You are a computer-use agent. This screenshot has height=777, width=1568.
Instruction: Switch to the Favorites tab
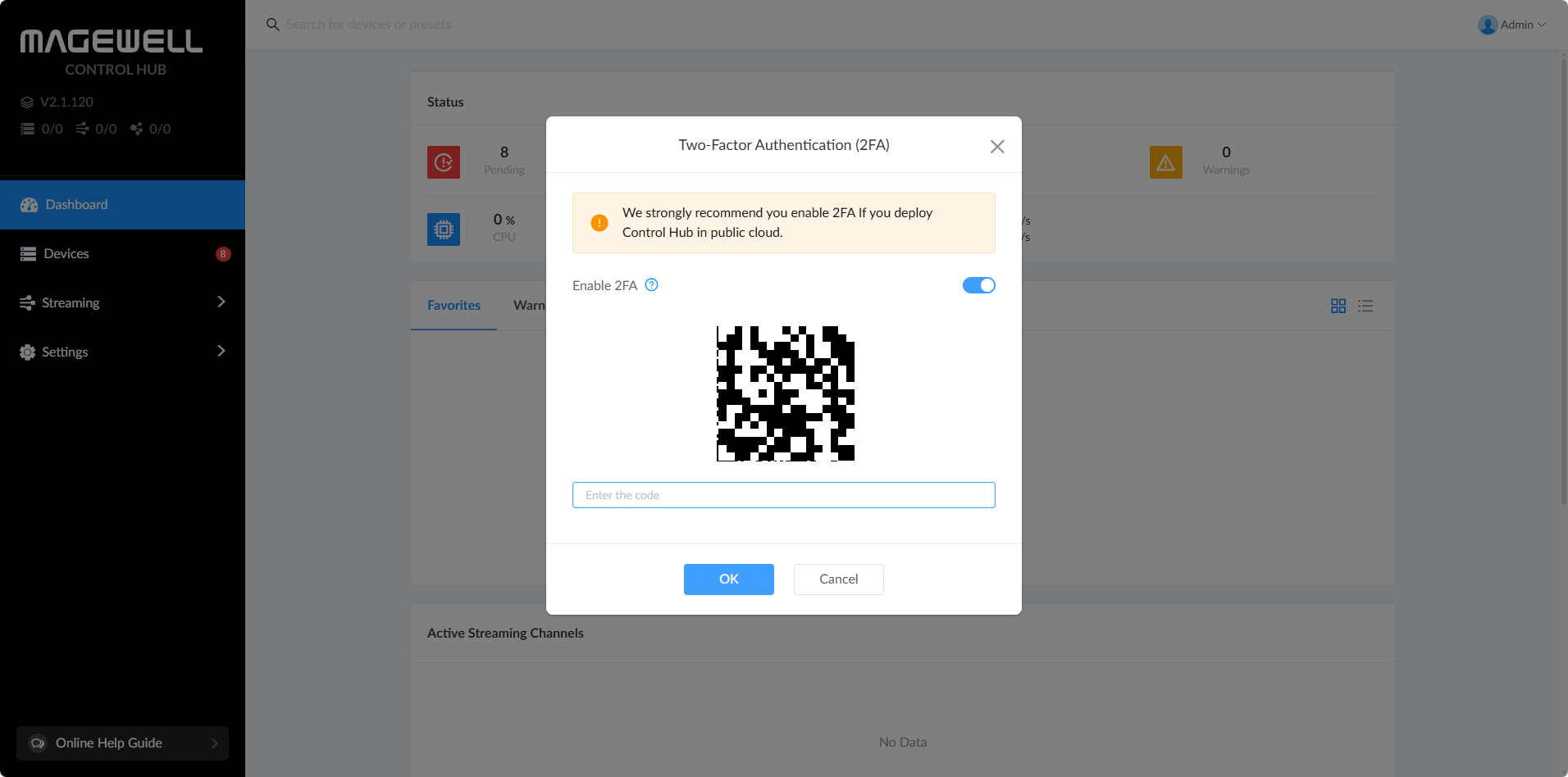click(454, 305)
